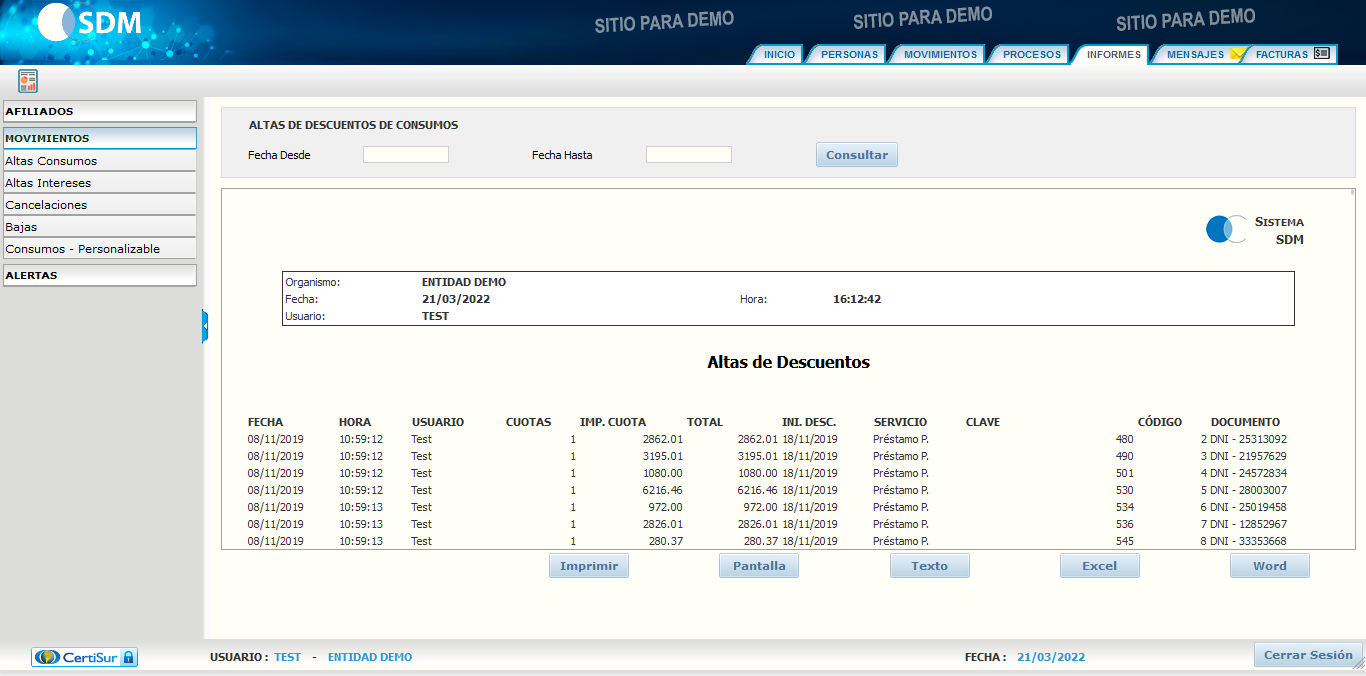Open the MENSAJES tab
The image size is (1366, 676).
click(x=1195, y=55)
